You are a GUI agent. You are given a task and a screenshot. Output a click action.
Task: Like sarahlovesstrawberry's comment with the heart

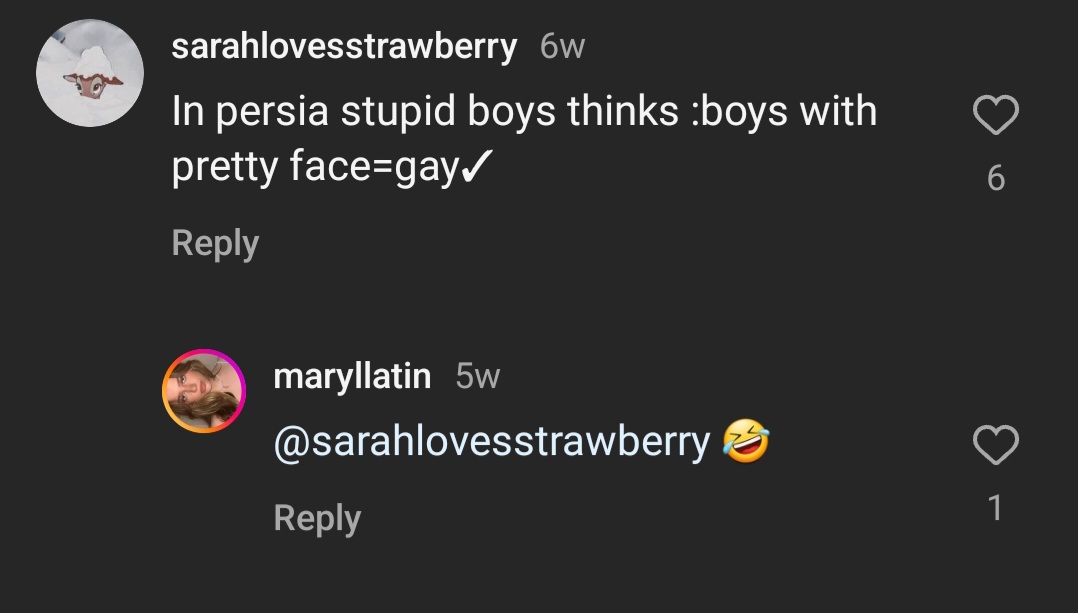click(996, 114)
